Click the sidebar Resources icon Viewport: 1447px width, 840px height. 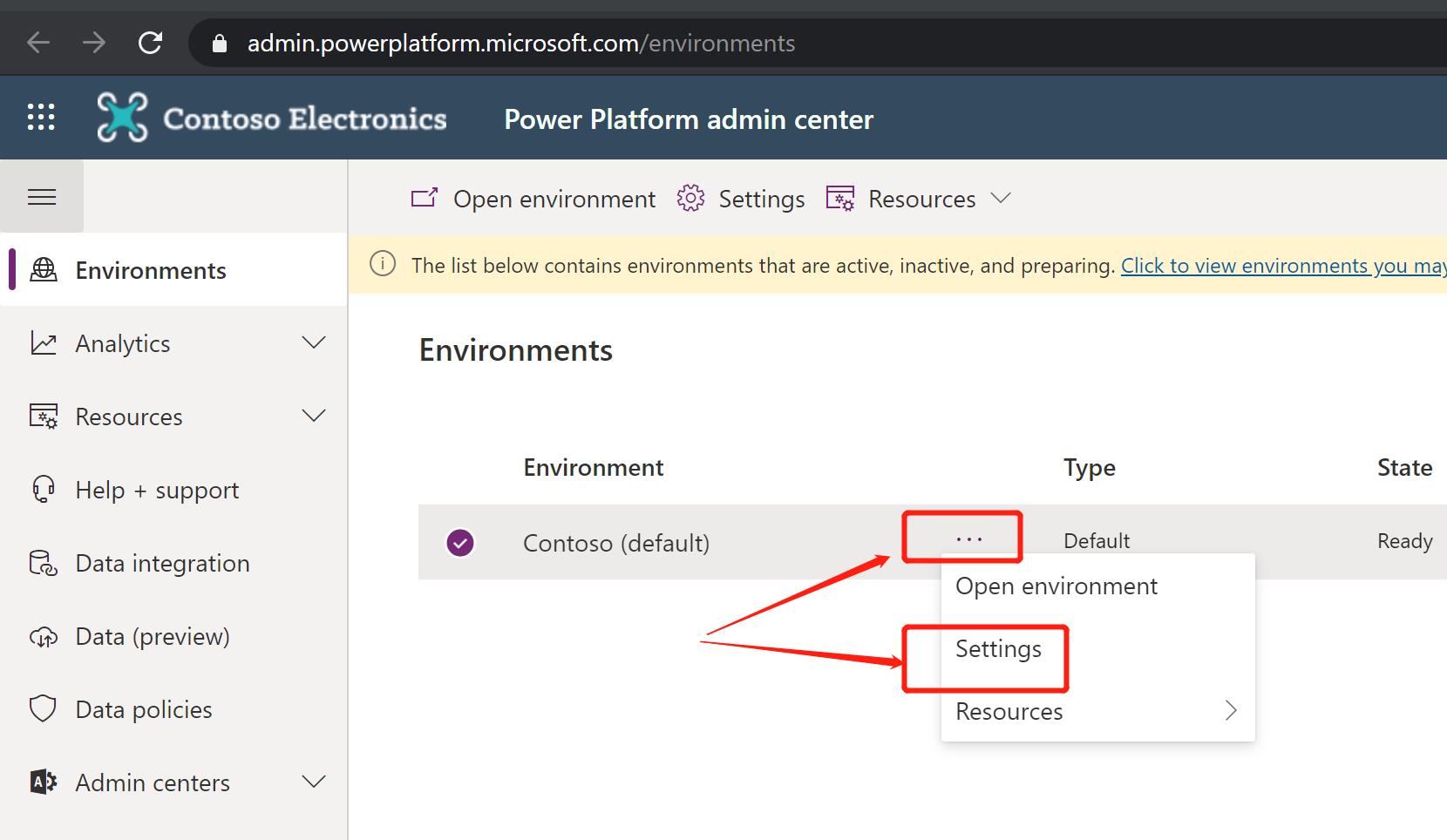[x=44, y=417]
